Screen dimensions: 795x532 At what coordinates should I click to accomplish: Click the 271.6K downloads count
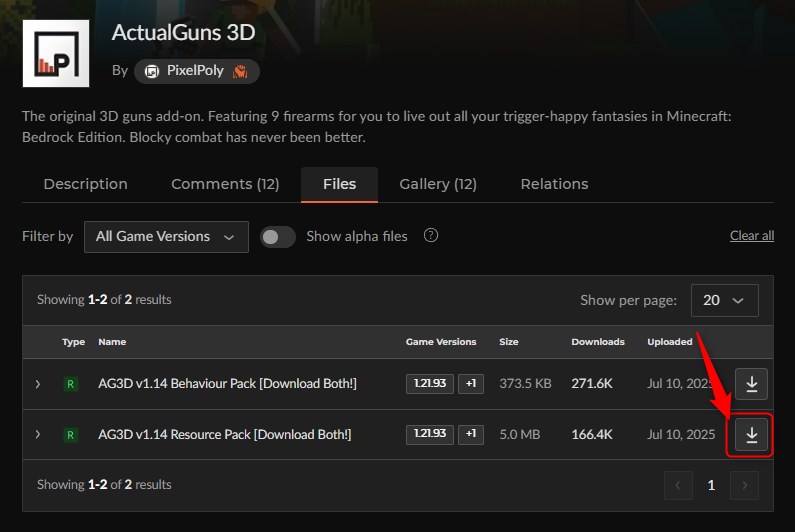592,383
